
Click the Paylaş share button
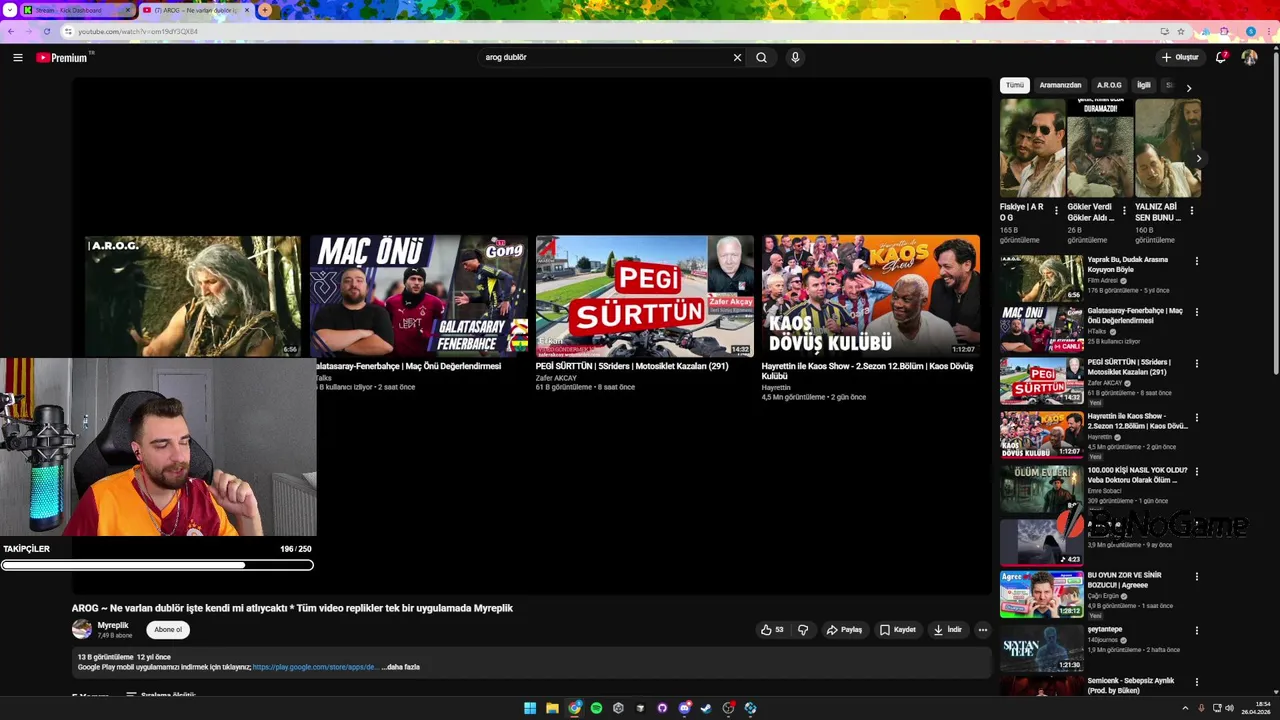(x=844, y=630)
